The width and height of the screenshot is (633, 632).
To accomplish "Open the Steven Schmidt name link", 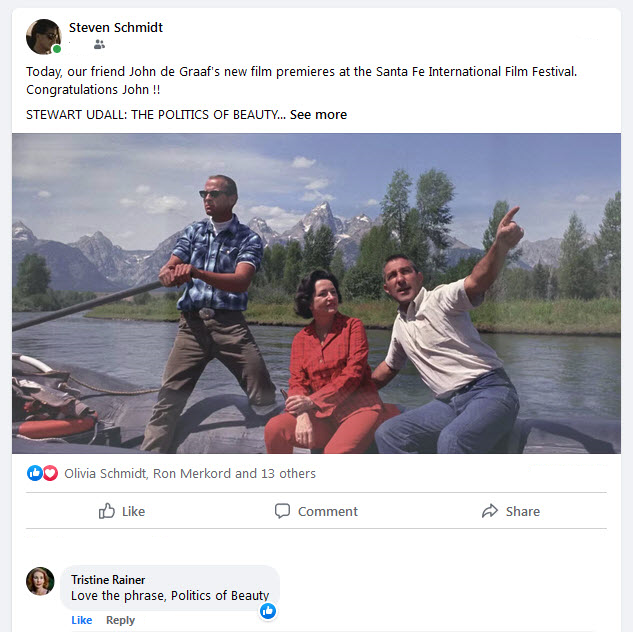I will click(116, 28).
